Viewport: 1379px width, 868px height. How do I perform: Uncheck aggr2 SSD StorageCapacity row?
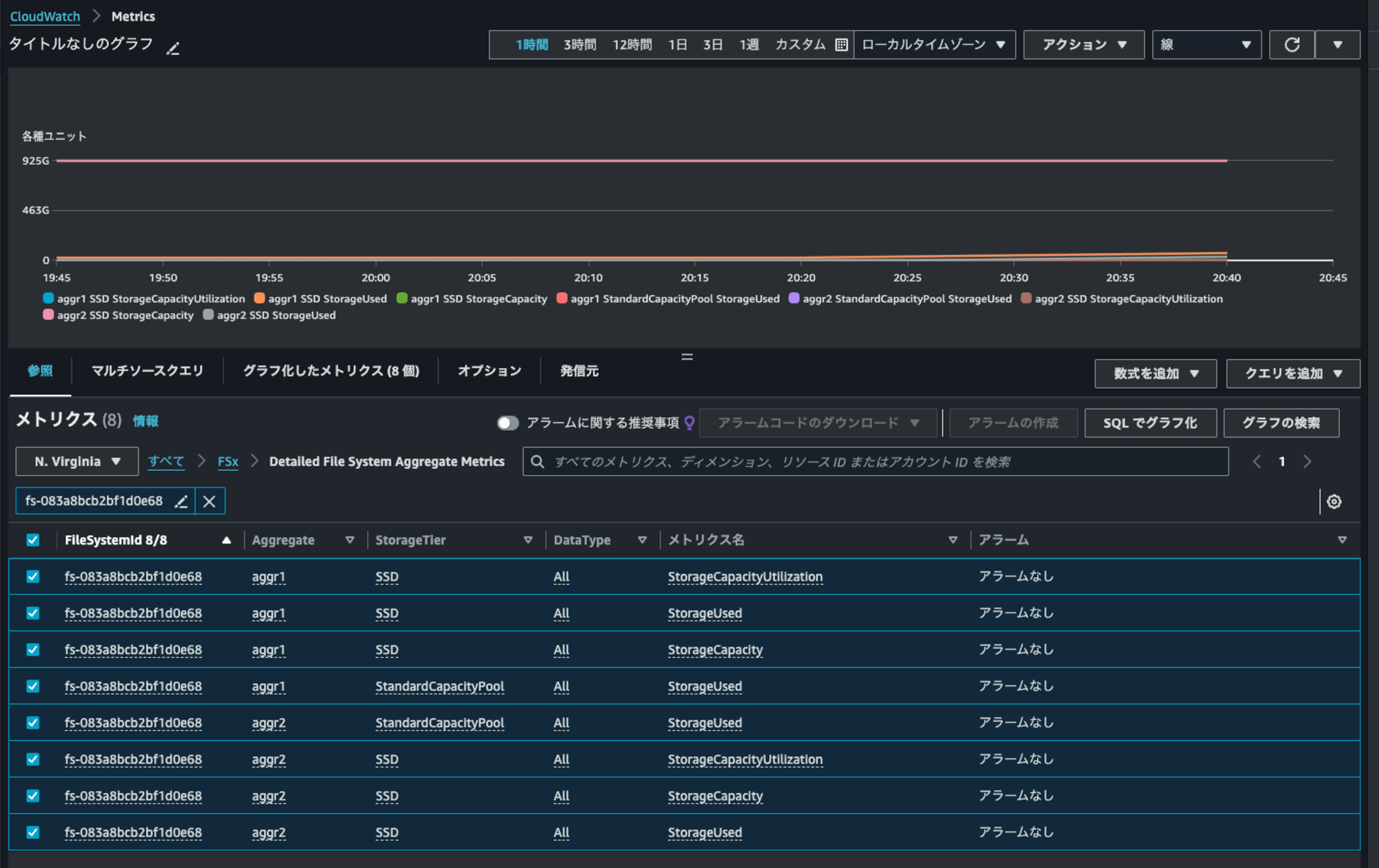coord(32,796)
